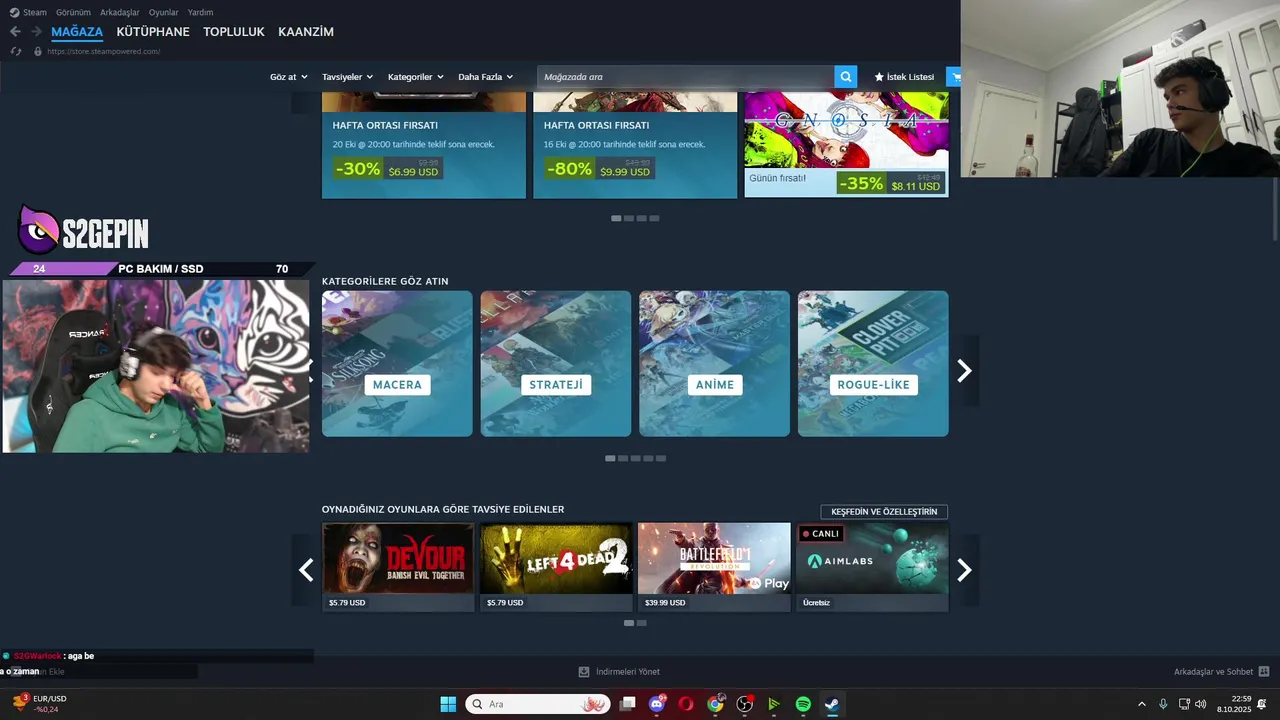Next arrow on category carousel
1280x720 pixels.
(964, 371)
